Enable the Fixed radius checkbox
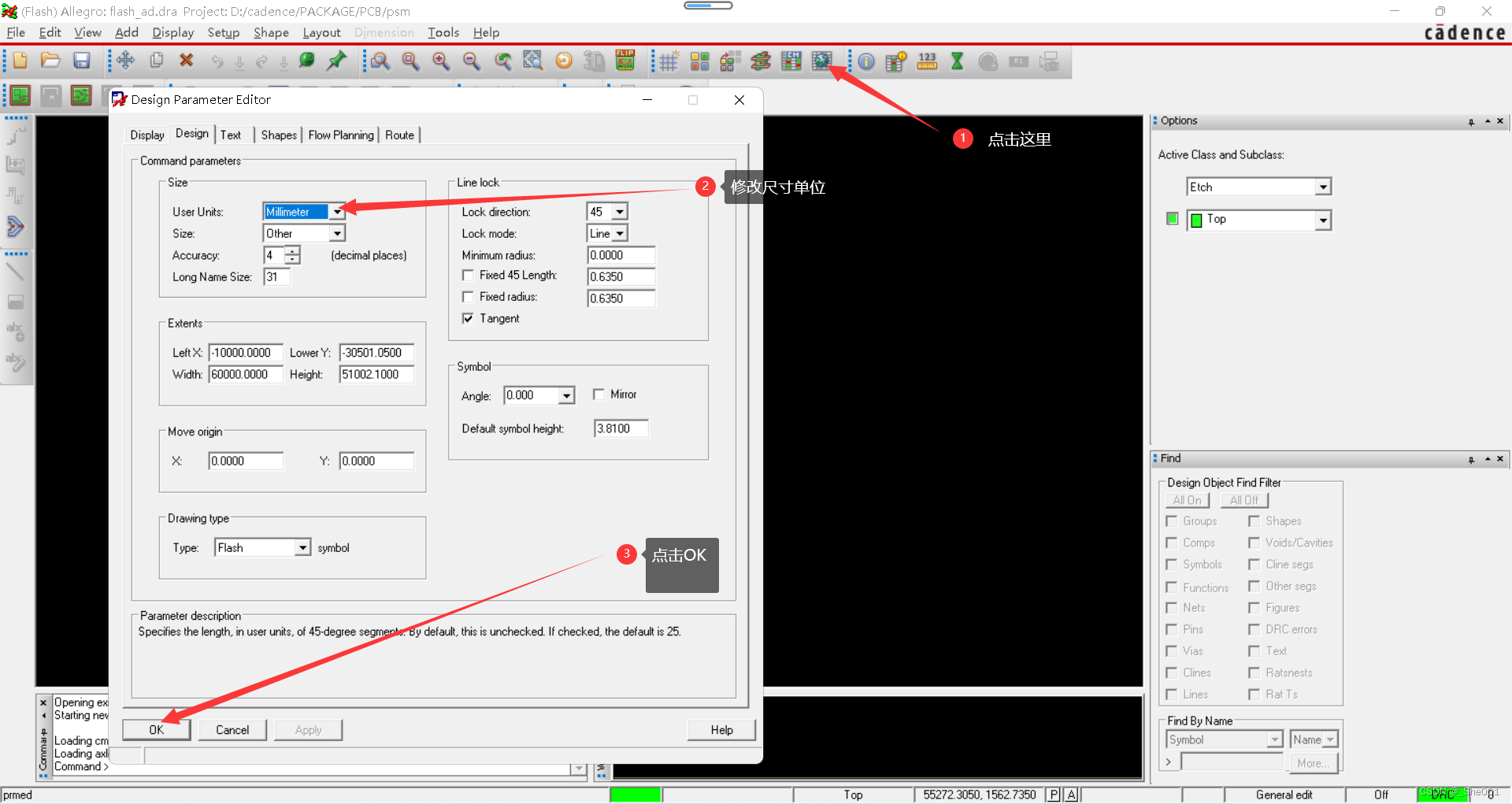 tap(468, 297)
